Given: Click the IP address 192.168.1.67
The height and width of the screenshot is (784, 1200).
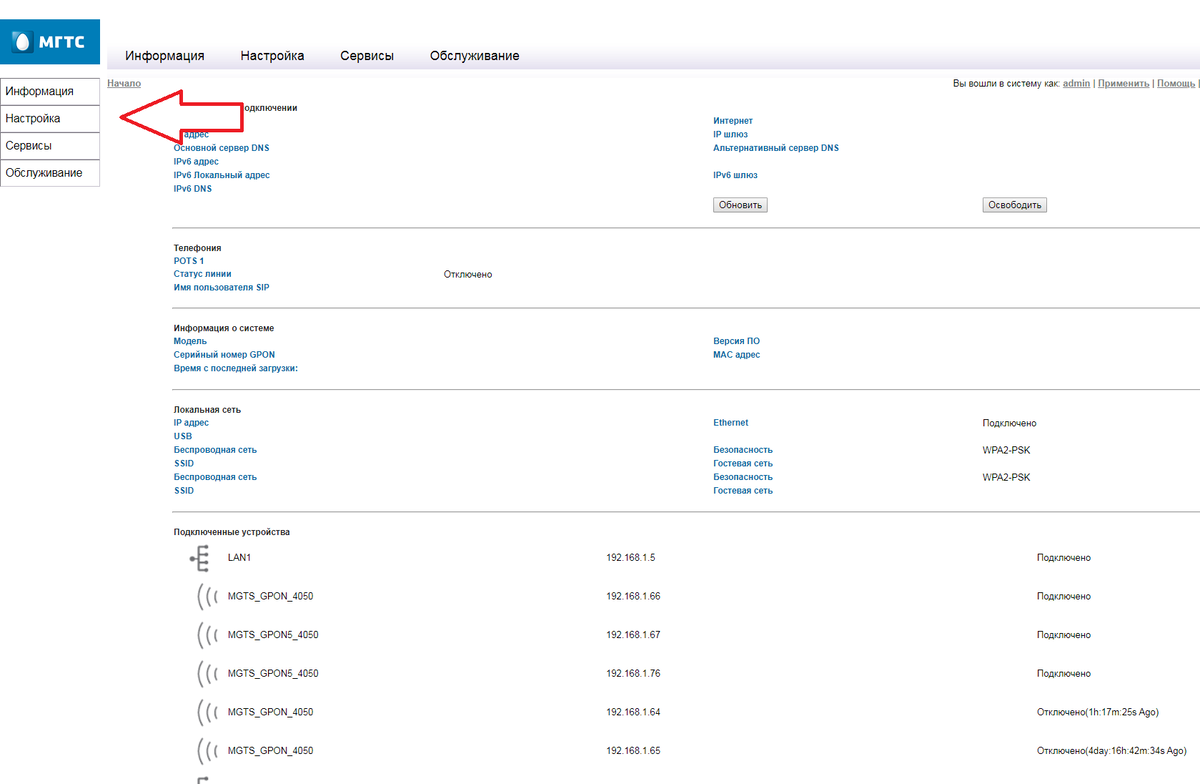Looking at the screenshot, I should coord(633,635).
